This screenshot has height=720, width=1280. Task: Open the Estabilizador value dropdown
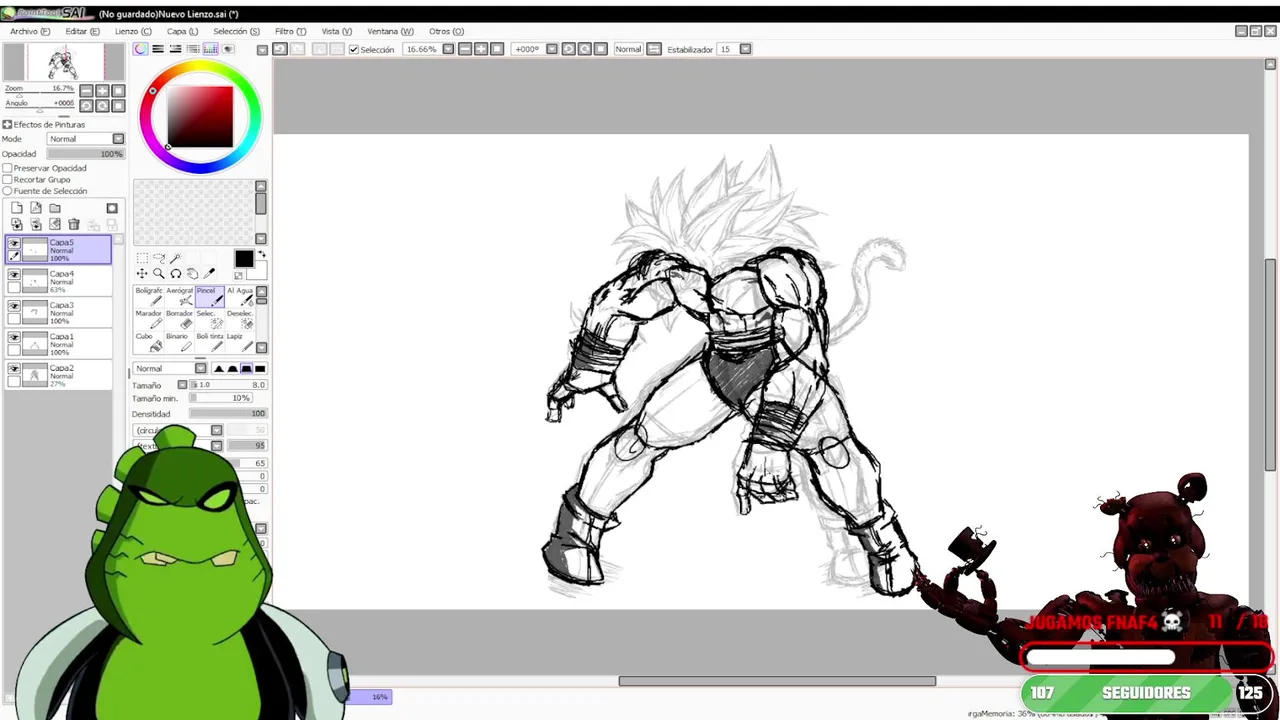click(745, 49)
